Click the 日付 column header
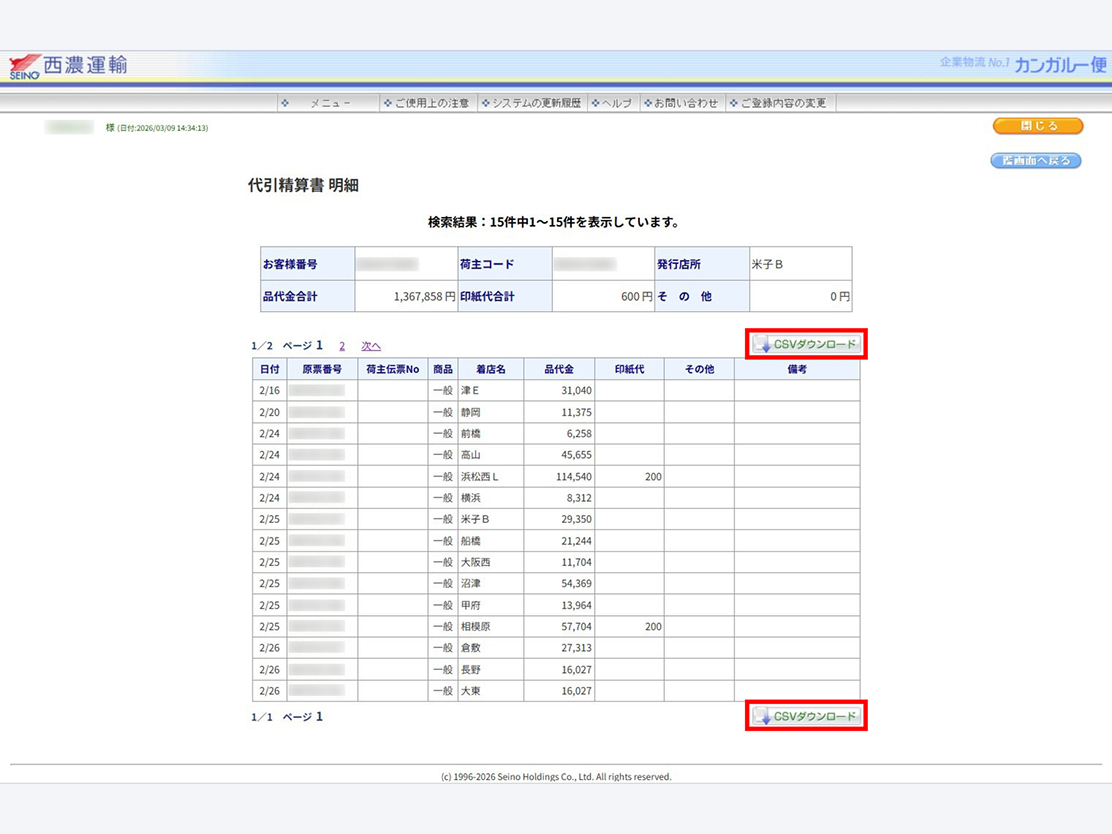Image resolution: width=1112 pixels, height=834 pixels. pyautogui.click(x=269, y=369)
